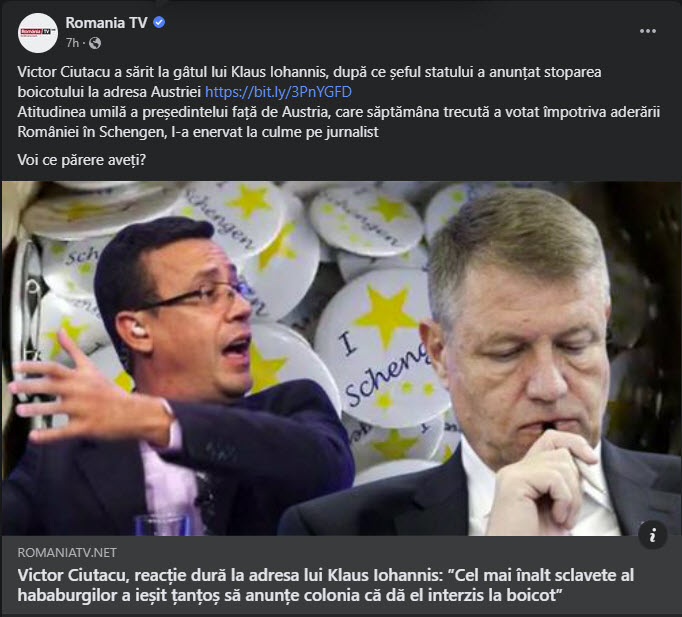682x617 pixels.
Task: Click the earpiece in the man's ear
Action: 137,331
